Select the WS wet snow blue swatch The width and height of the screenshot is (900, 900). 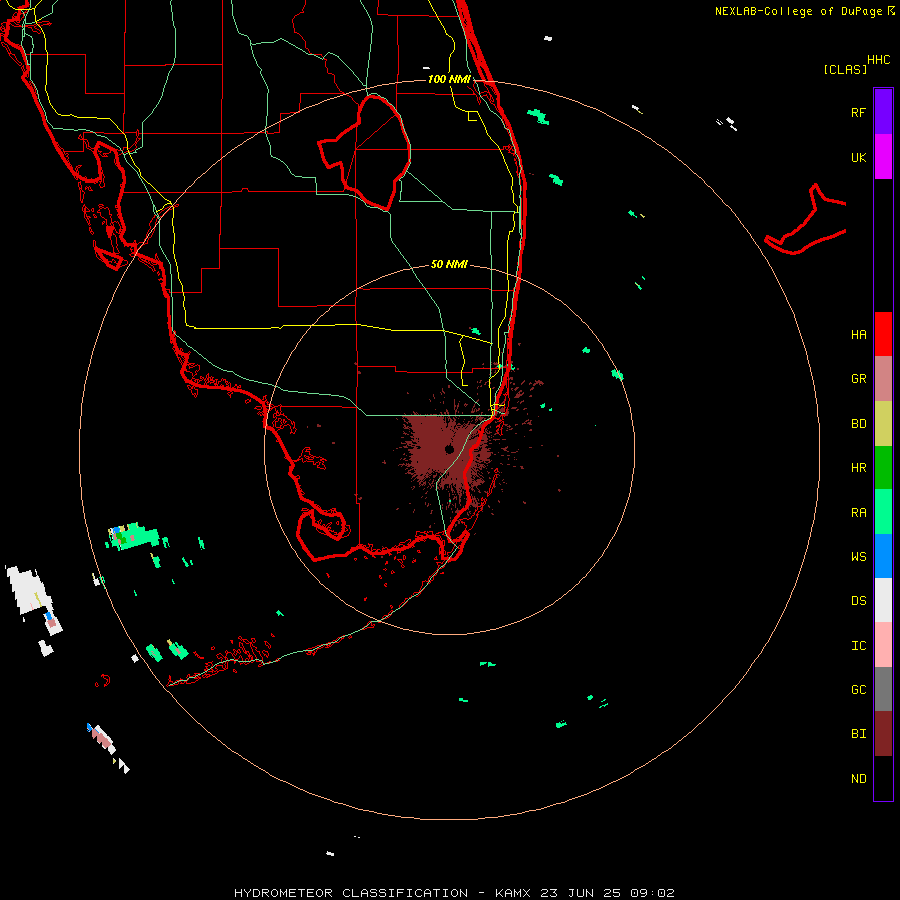tap(883, 556)
